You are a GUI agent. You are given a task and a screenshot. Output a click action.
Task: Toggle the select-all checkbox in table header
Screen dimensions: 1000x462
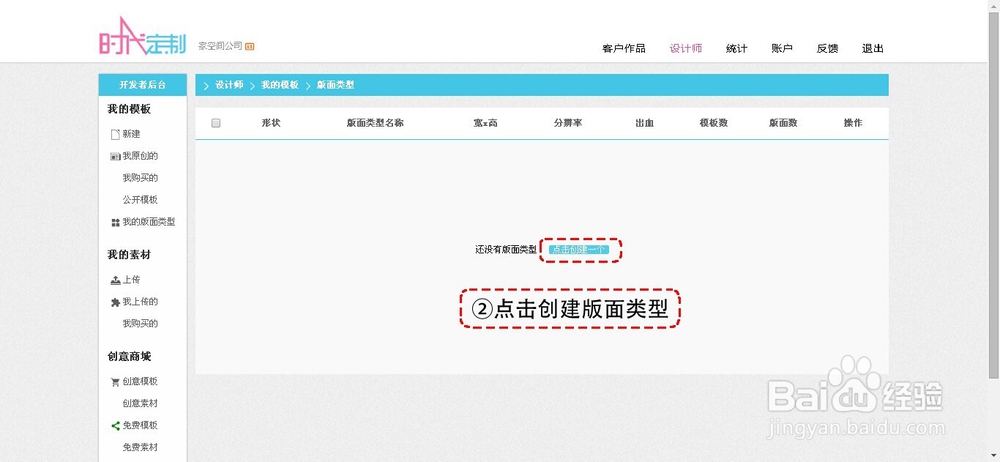point(216,123)
